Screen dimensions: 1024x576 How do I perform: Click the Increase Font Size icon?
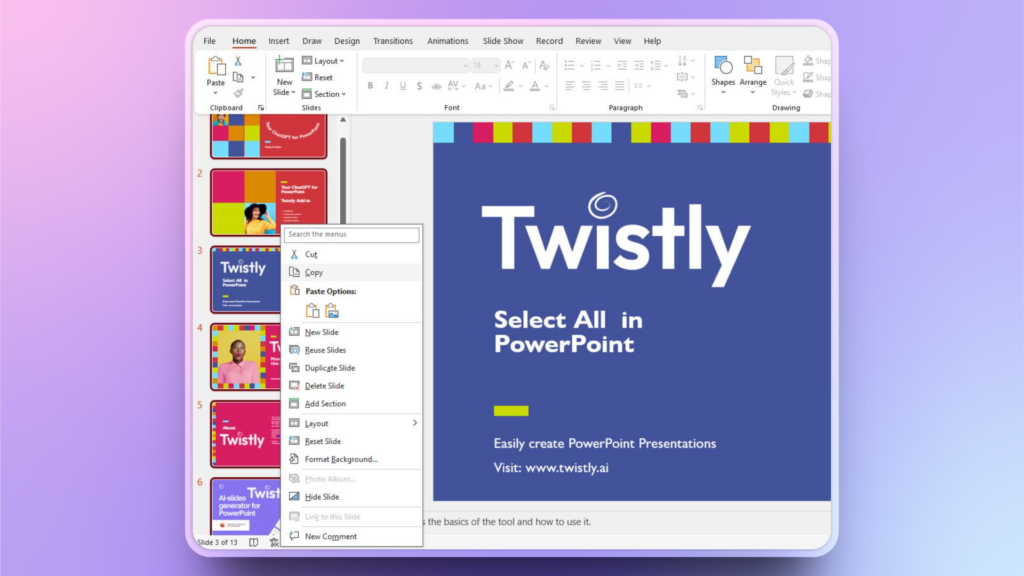[x=509, y=65]
